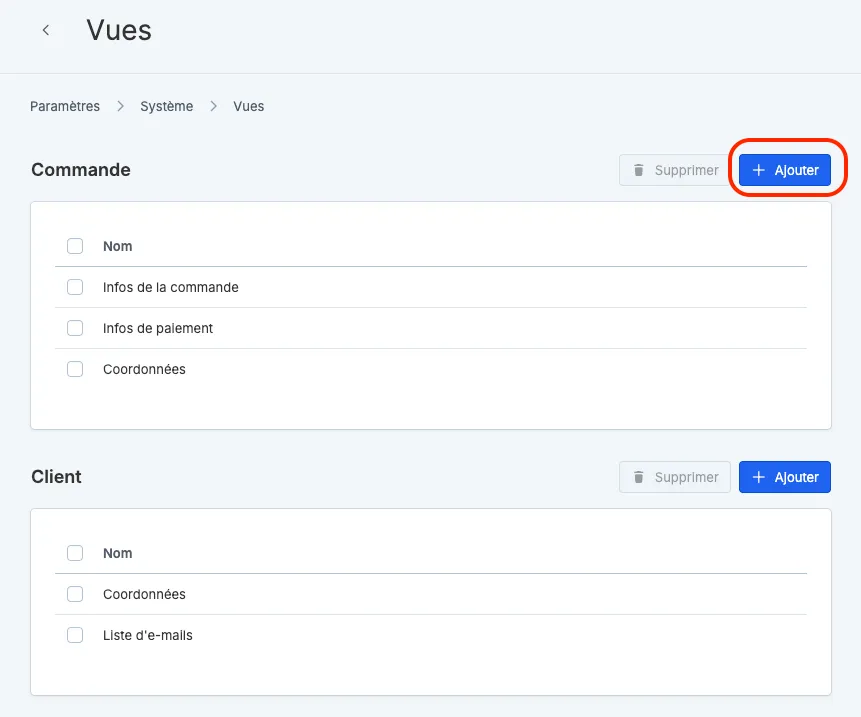Click Supprimer in the Commande section
This screenshot has height=717, width=861.
click(x=675, y=170)
